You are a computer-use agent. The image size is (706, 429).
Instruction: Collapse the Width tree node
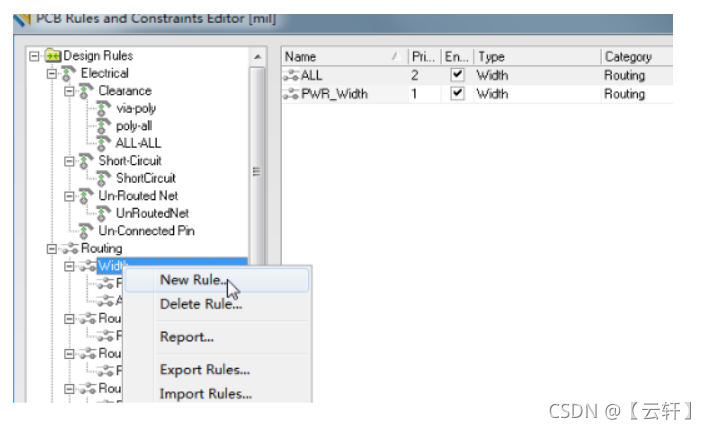point(69,266)
